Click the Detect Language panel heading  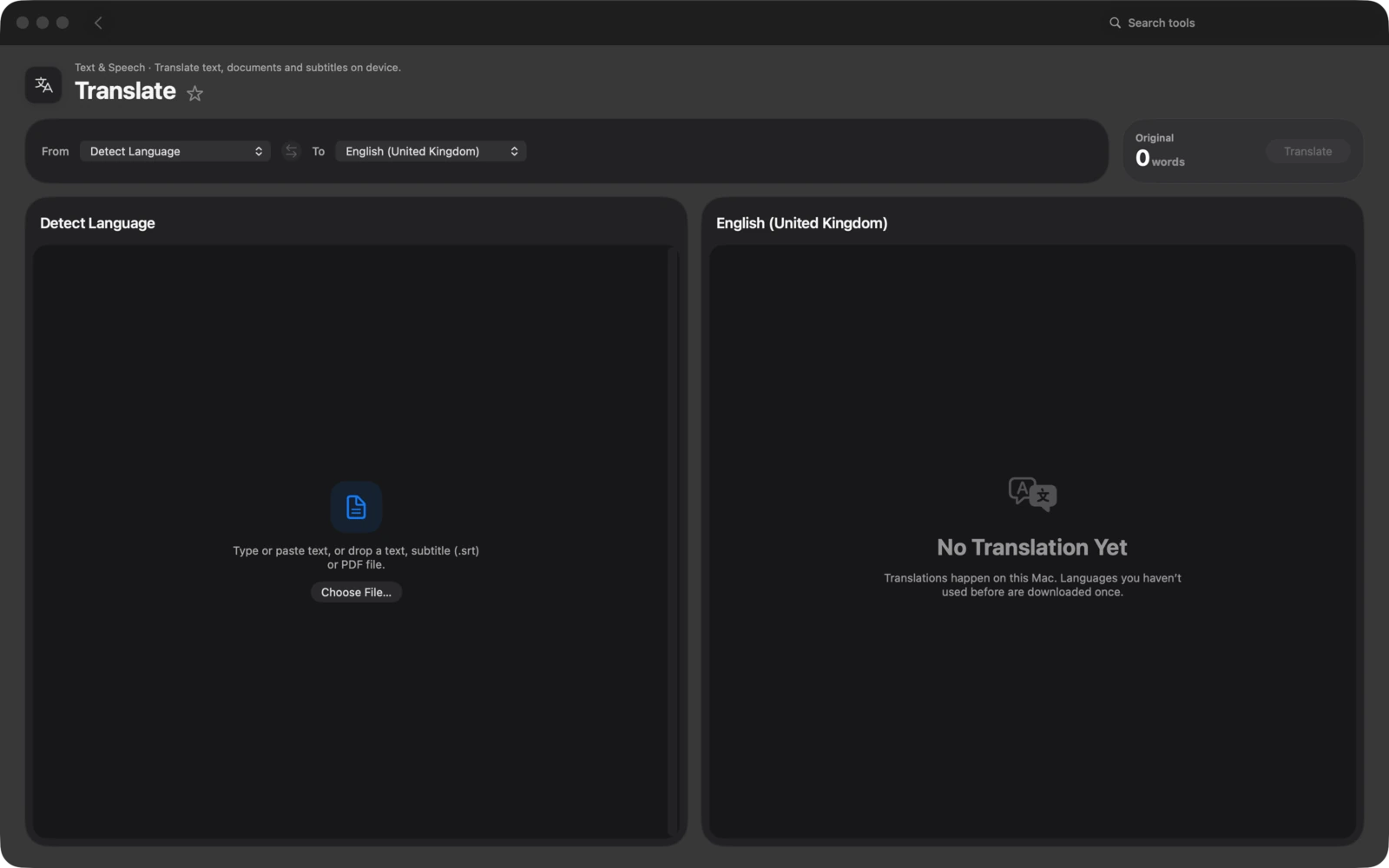[x=97, y=223]
